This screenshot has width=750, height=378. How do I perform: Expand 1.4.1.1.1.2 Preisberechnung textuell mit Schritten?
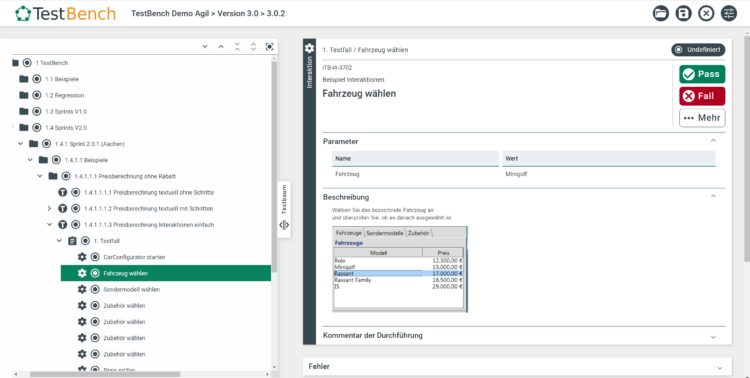coord(49,209)
